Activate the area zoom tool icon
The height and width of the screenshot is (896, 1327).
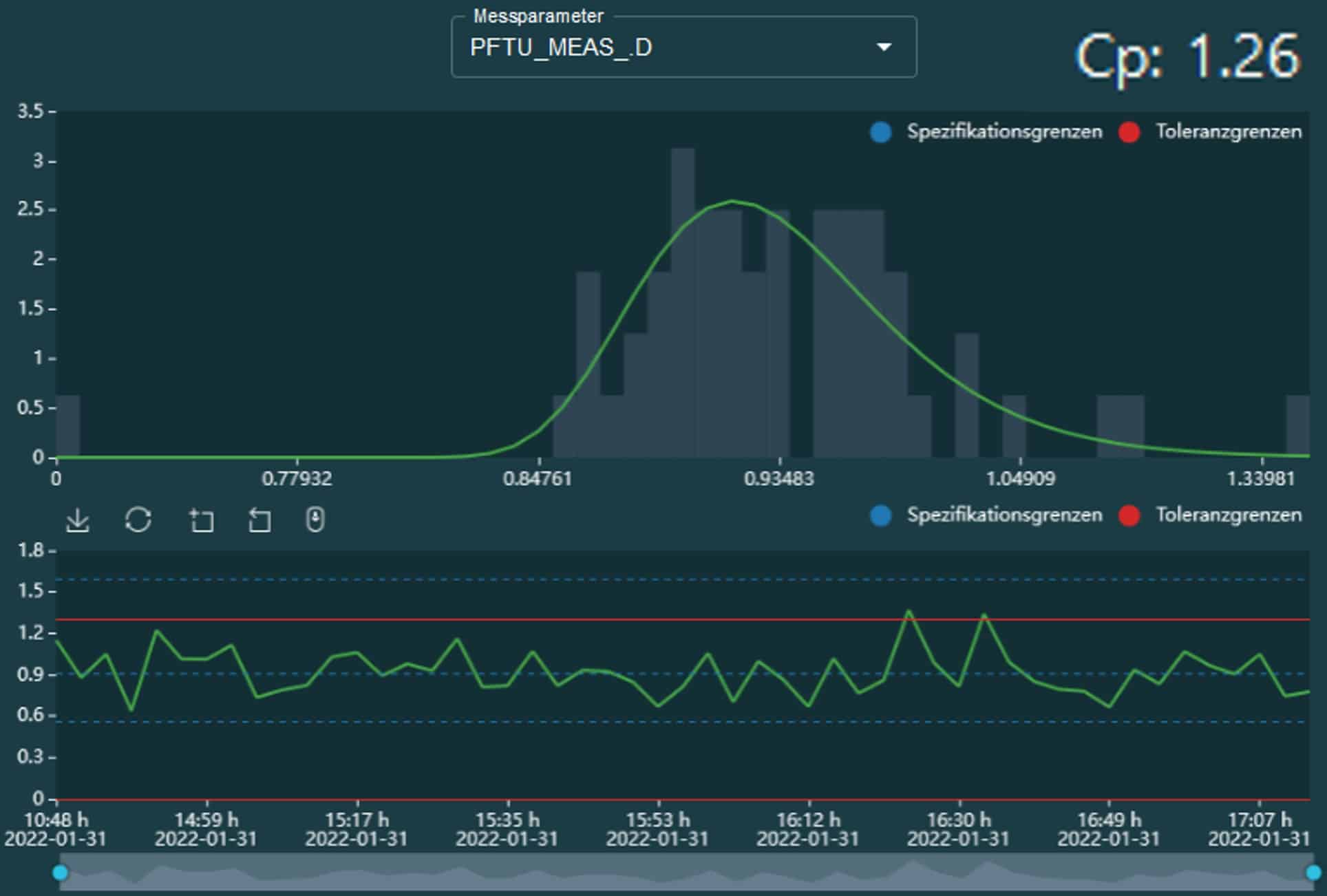click(201, 520)
